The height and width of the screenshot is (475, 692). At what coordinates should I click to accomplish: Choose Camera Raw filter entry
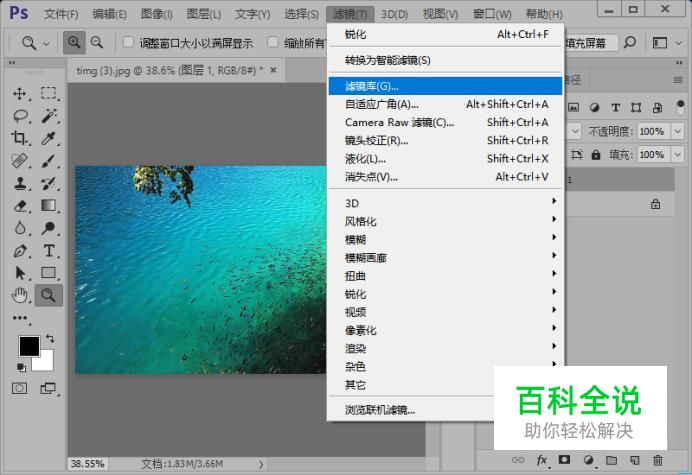pos(445,122)
